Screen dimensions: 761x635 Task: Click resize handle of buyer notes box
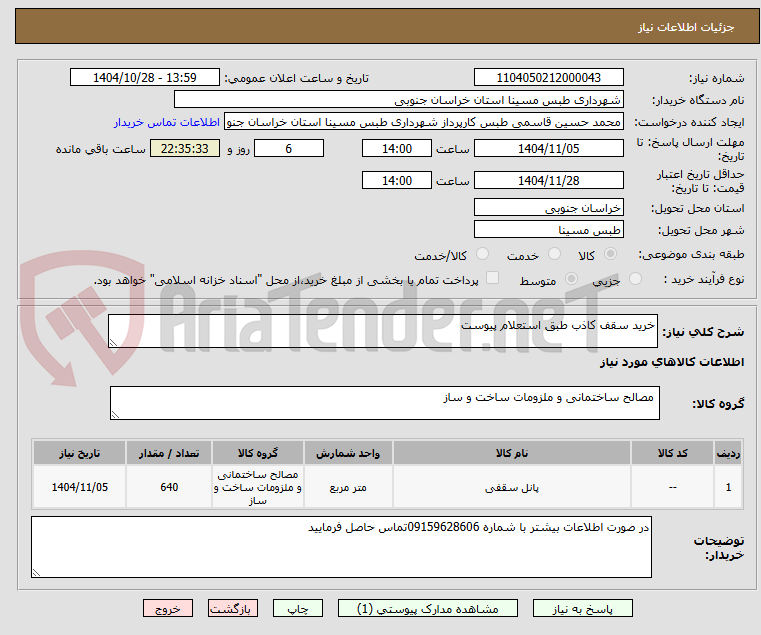pos(36,572)
